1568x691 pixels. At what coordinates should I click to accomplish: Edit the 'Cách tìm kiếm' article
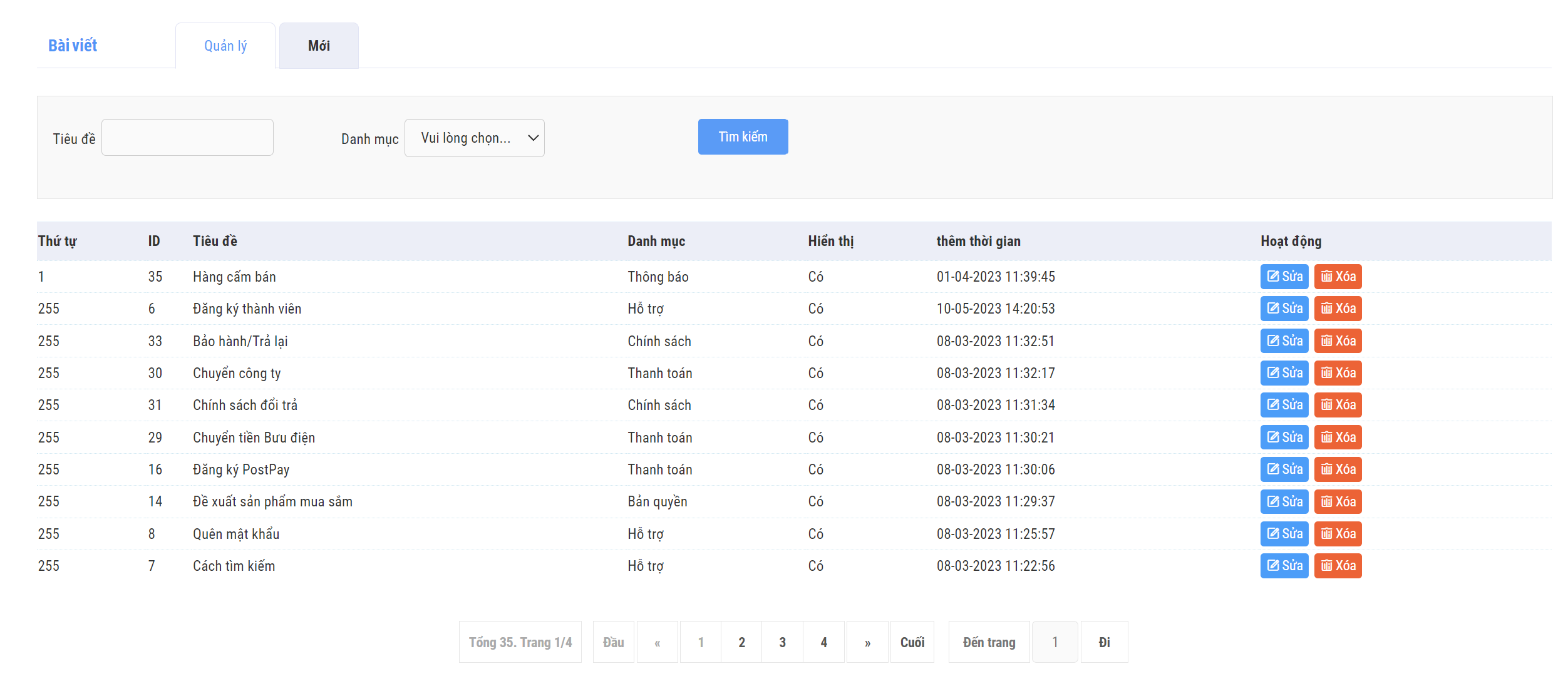click(x=1284, y=566)
